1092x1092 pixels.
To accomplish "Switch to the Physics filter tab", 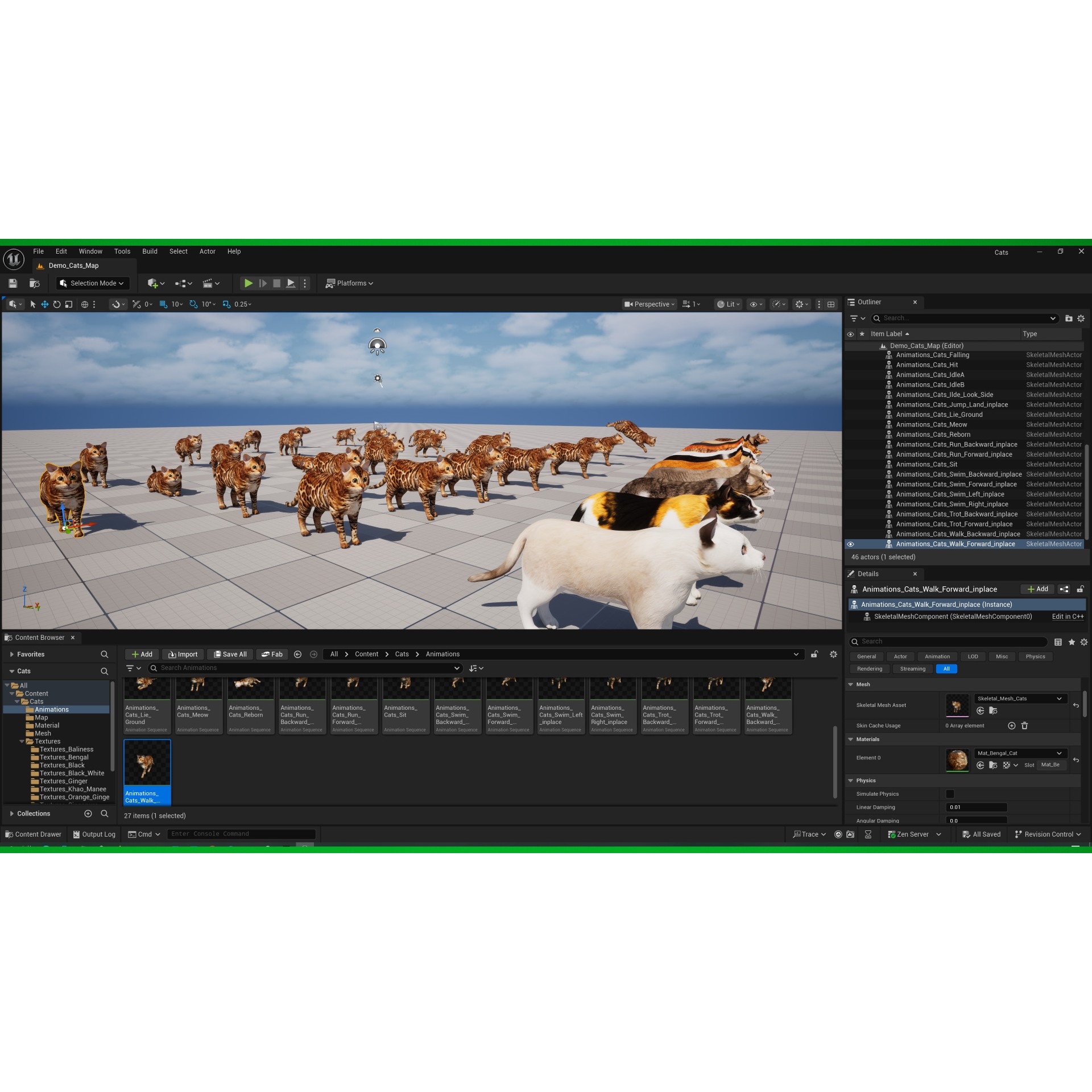I will point(1035,656).
